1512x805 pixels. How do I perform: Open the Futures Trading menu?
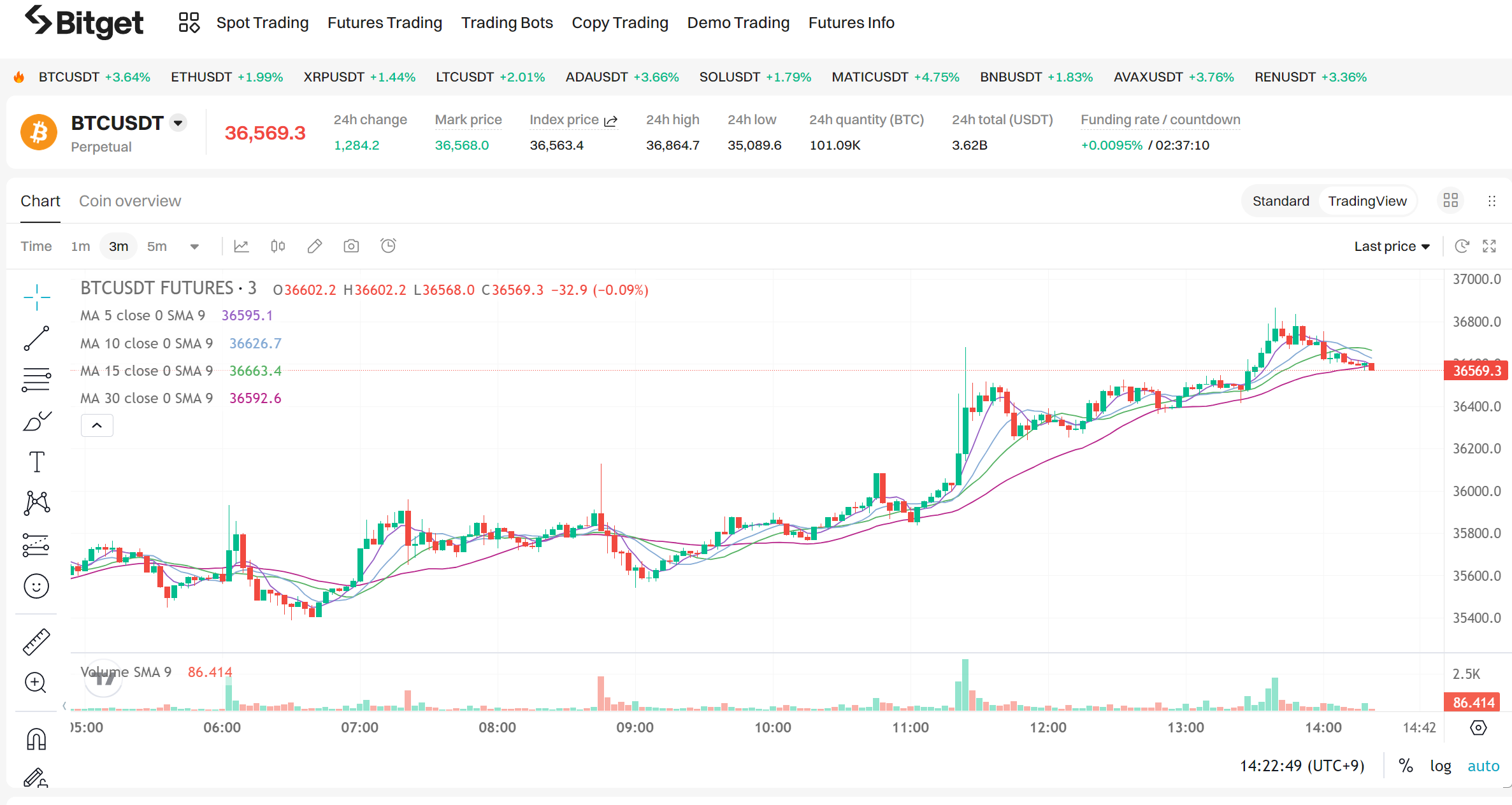[x=385, y=23]
